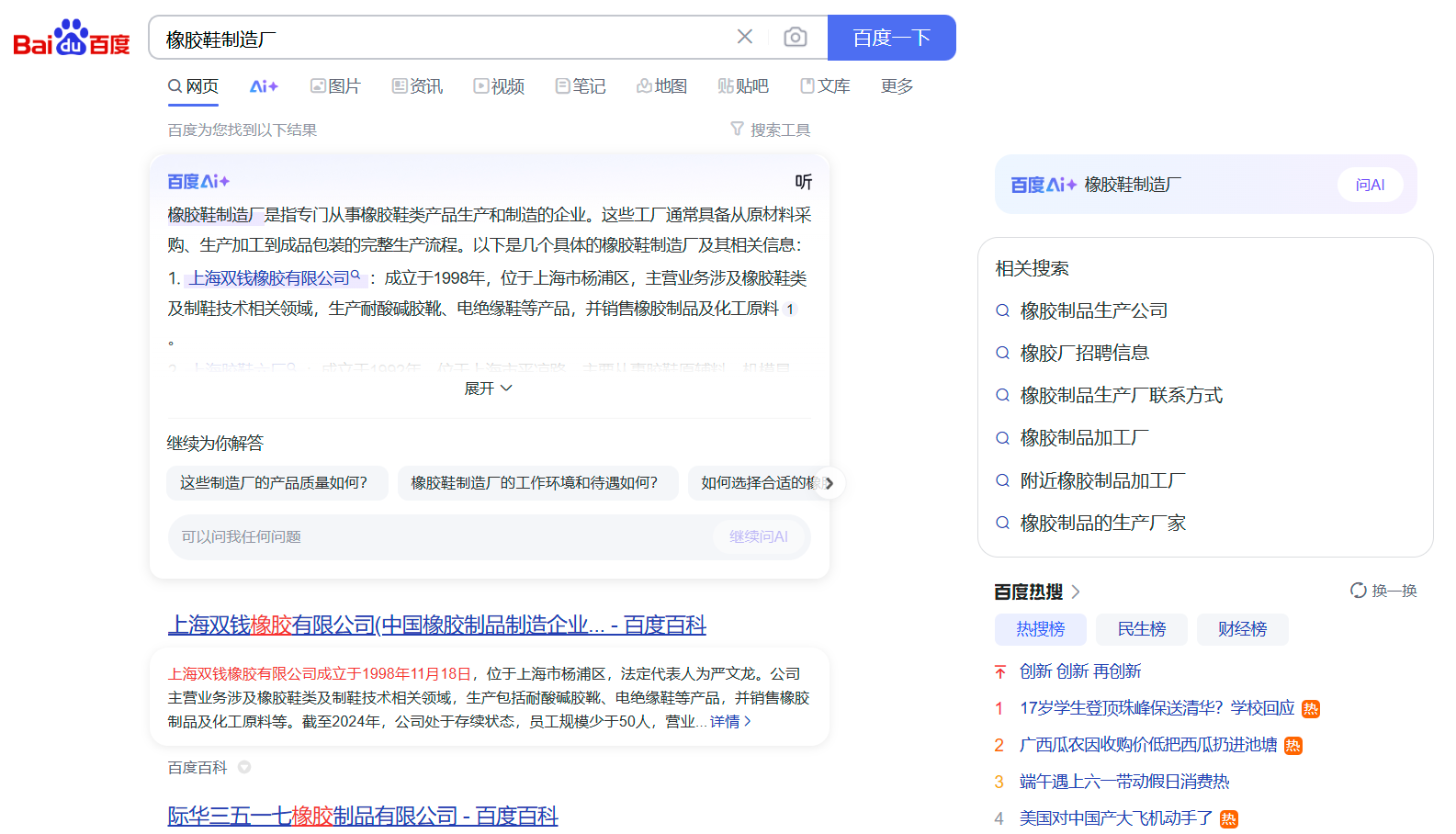
Task: Click the search tools filter icon
Action: click(737, 130)
